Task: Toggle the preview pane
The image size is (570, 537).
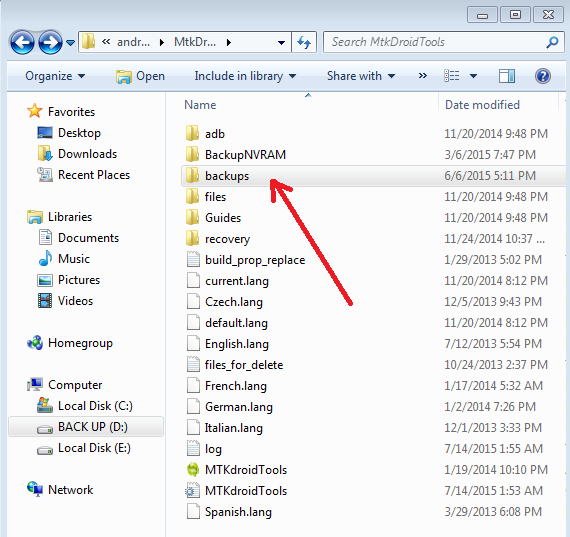Action: (507, 76)
